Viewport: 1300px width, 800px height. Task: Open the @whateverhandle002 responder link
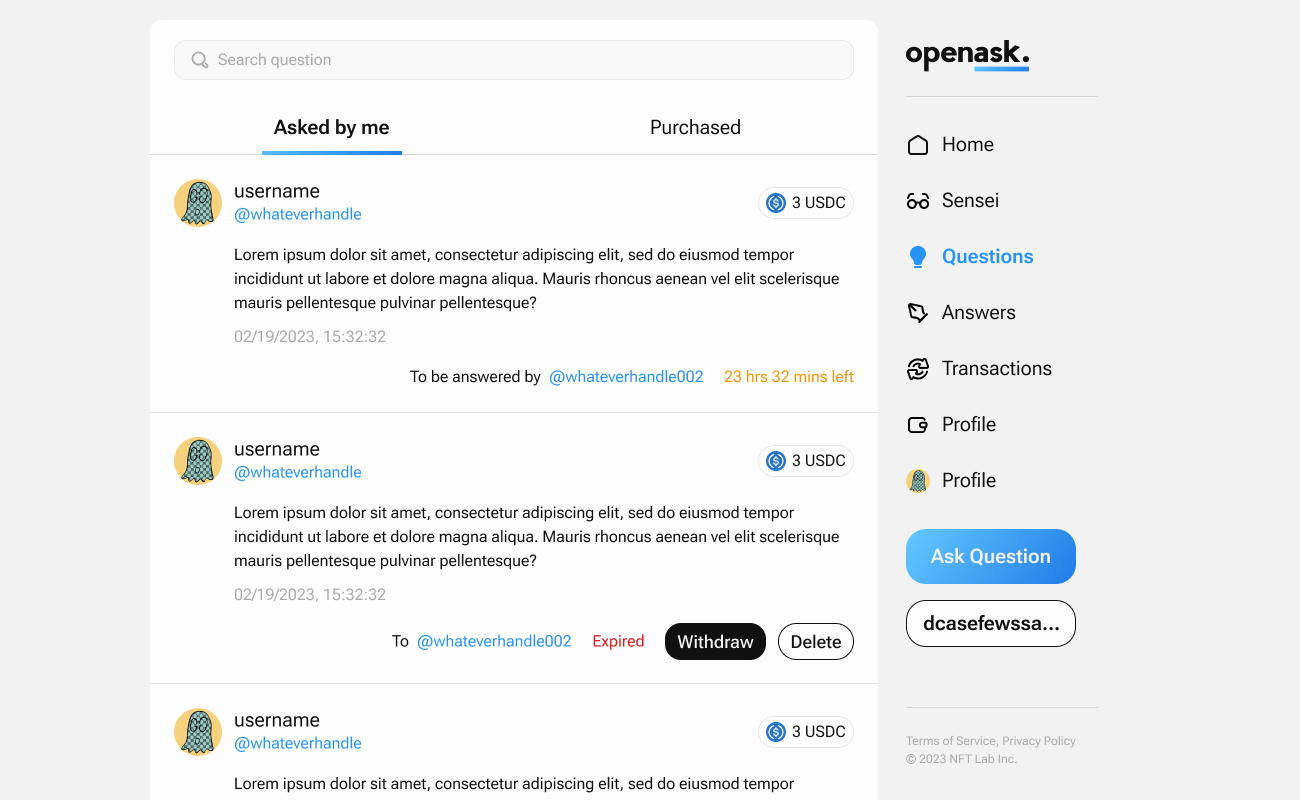[x=626, y=376]
